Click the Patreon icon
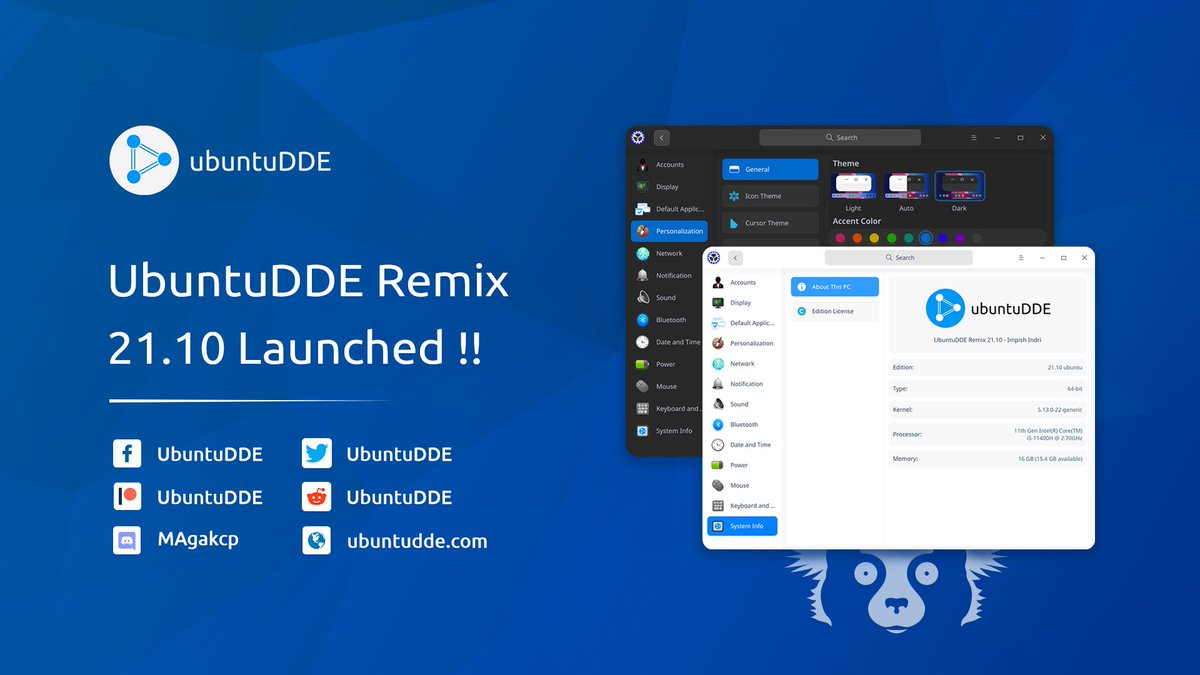 coord(127,497)
